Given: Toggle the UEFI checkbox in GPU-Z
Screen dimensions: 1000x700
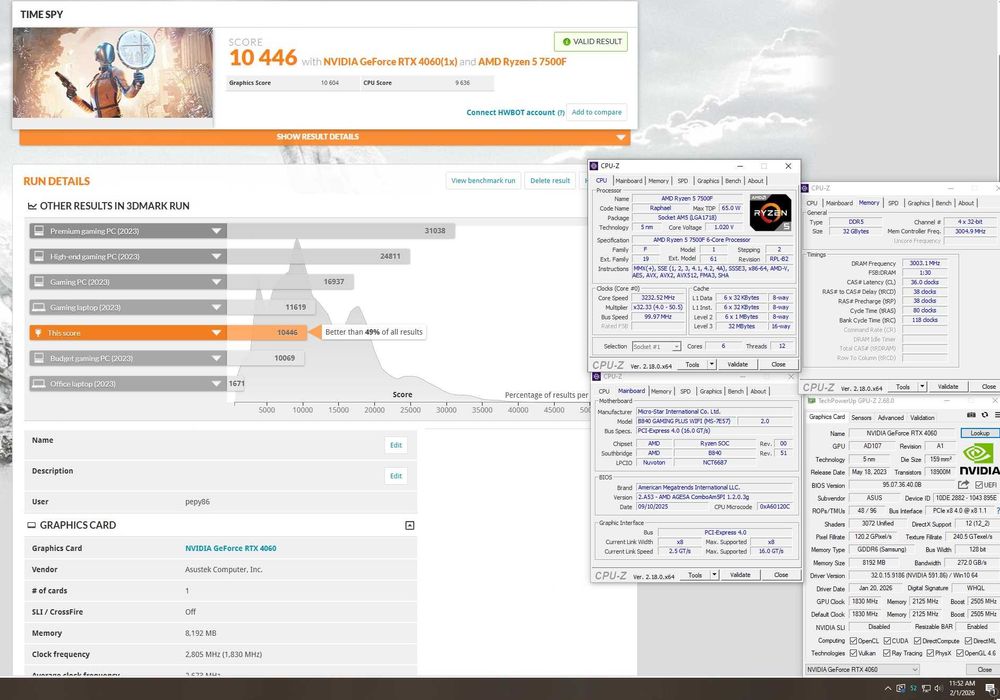Looking at the screenshot, I should pyautogui.click(x=979, y=485).
